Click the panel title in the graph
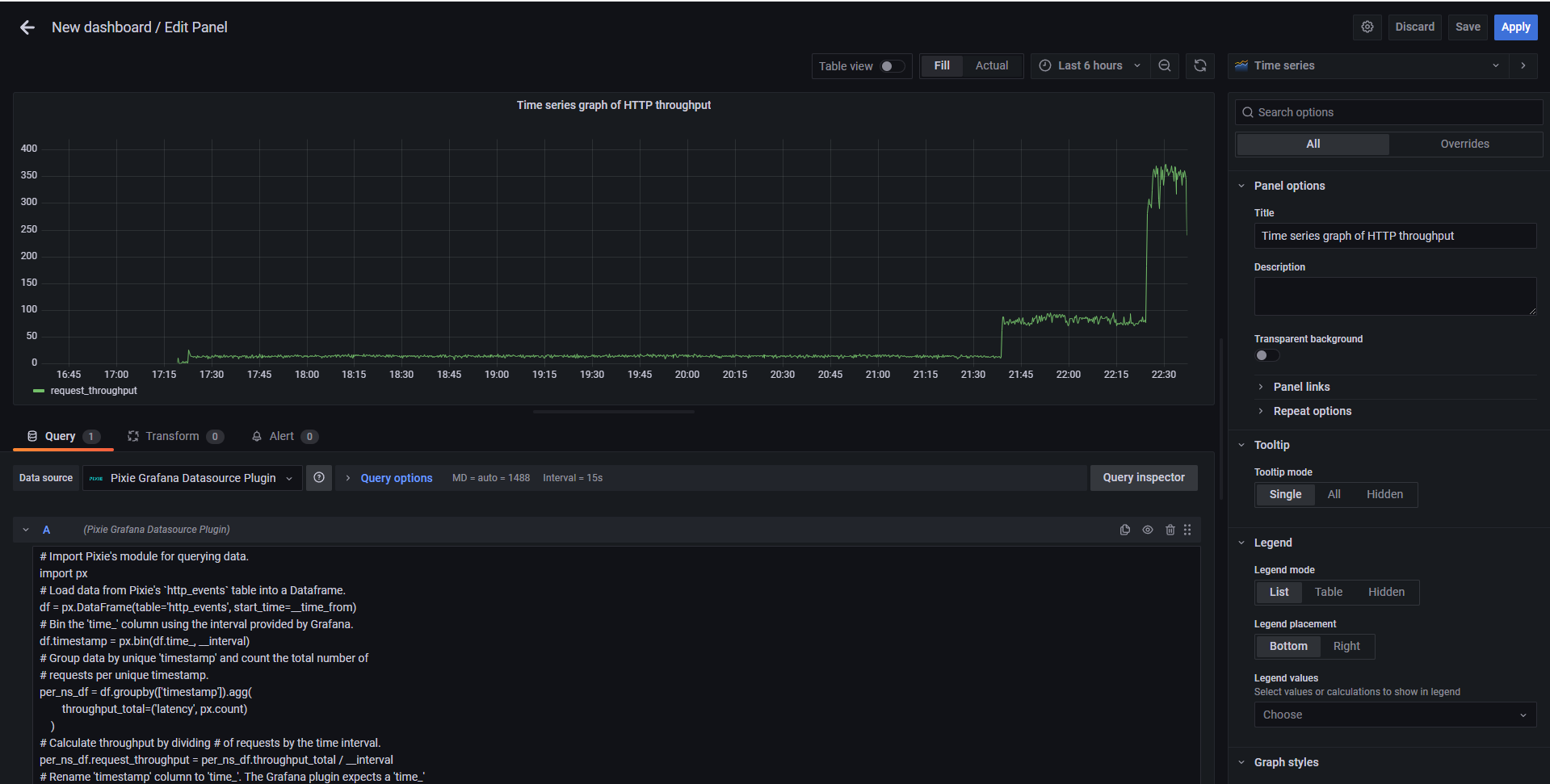Viewport: 1550px width, 784px height. pos(614,105)
